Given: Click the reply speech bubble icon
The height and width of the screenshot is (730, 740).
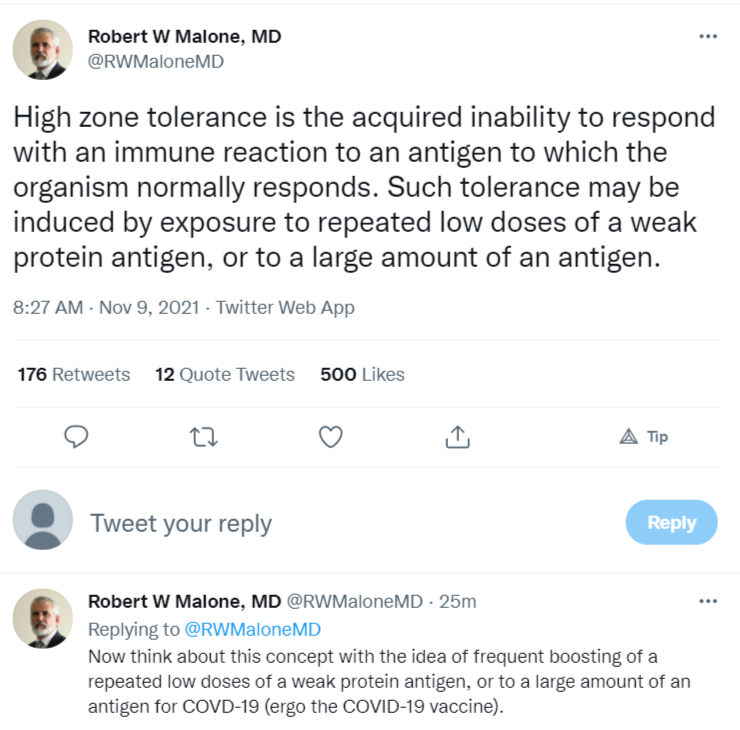Looking at the screenshot, I should tap(76, 437).
